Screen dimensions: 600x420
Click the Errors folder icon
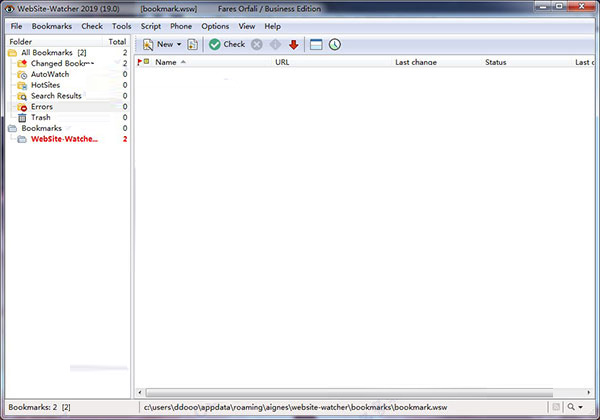point(22,107)
